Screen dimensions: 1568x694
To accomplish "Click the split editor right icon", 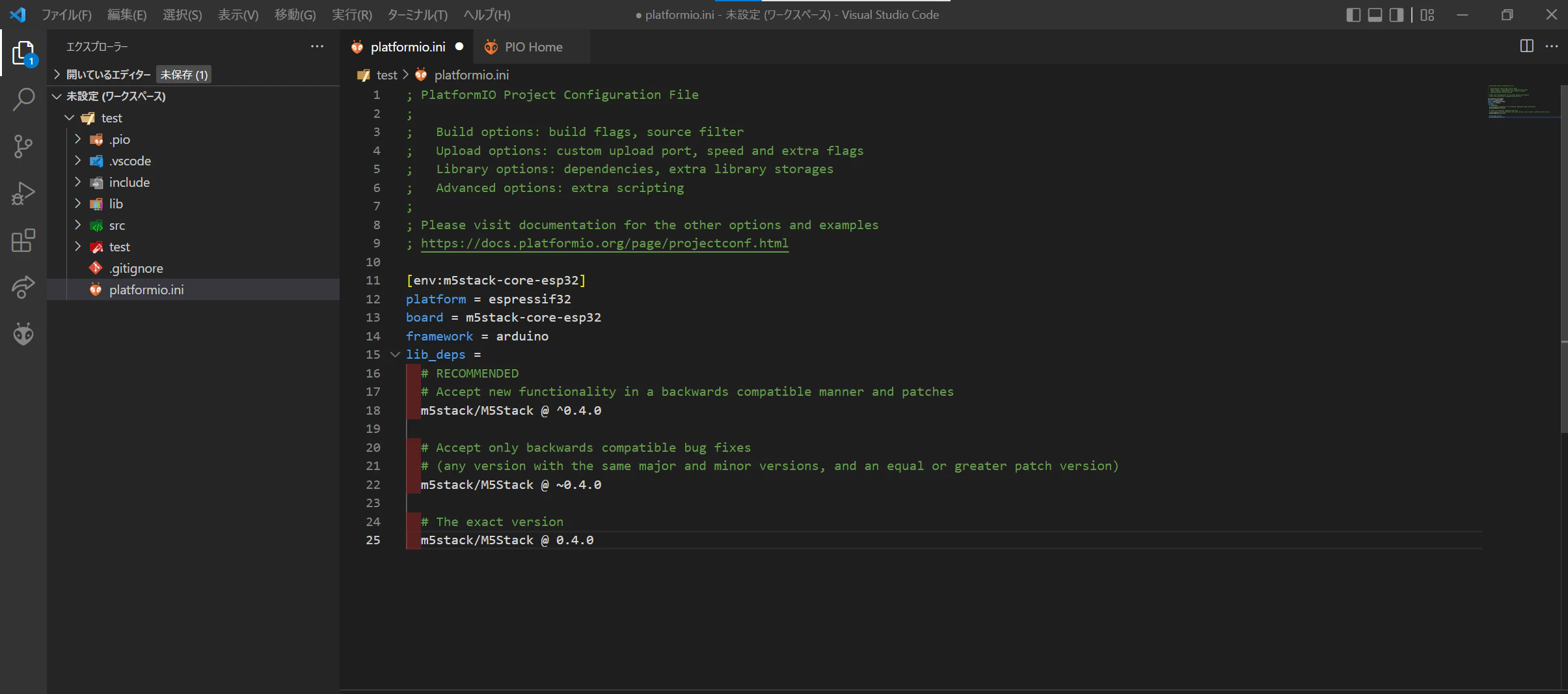I will click(1526, 46).
